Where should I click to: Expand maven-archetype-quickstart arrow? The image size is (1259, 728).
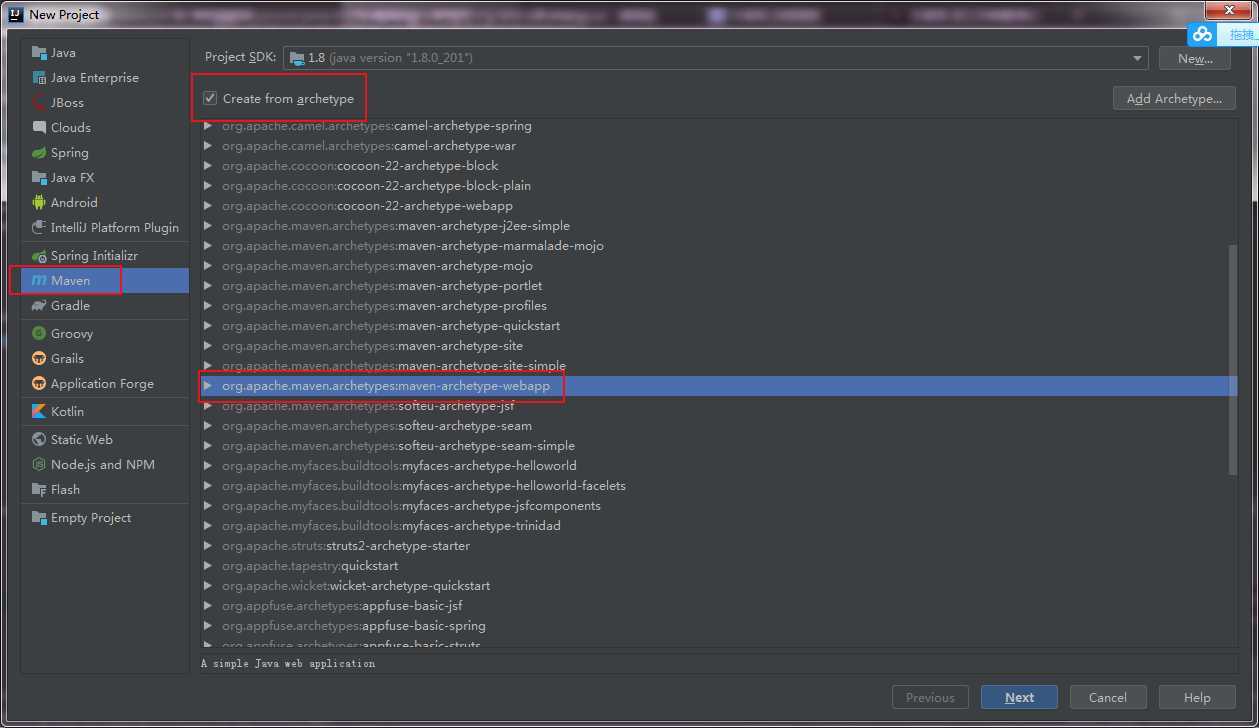pos(208,326)
